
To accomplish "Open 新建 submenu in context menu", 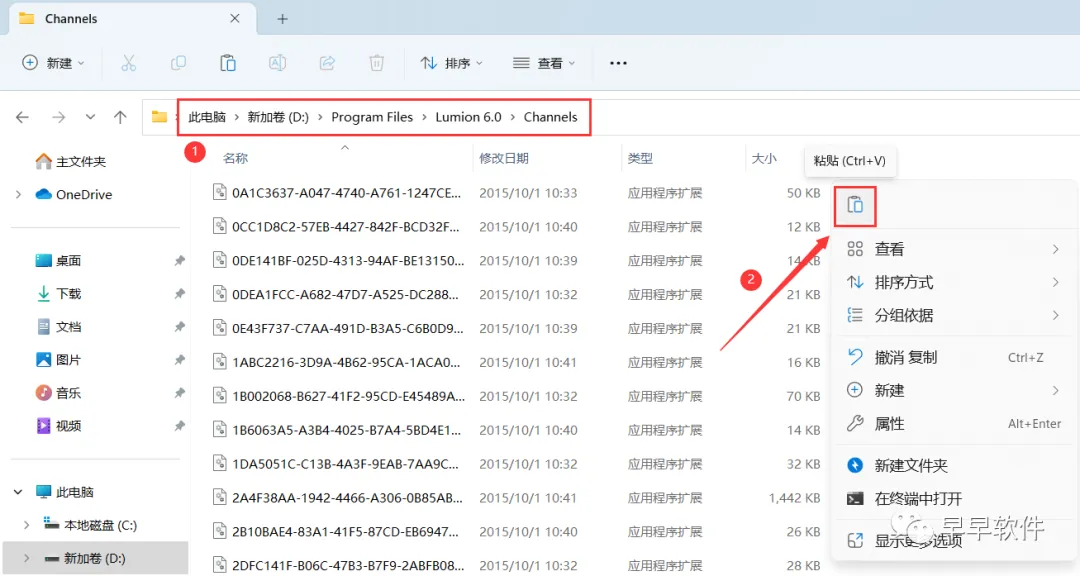I will tap(954, 391).
